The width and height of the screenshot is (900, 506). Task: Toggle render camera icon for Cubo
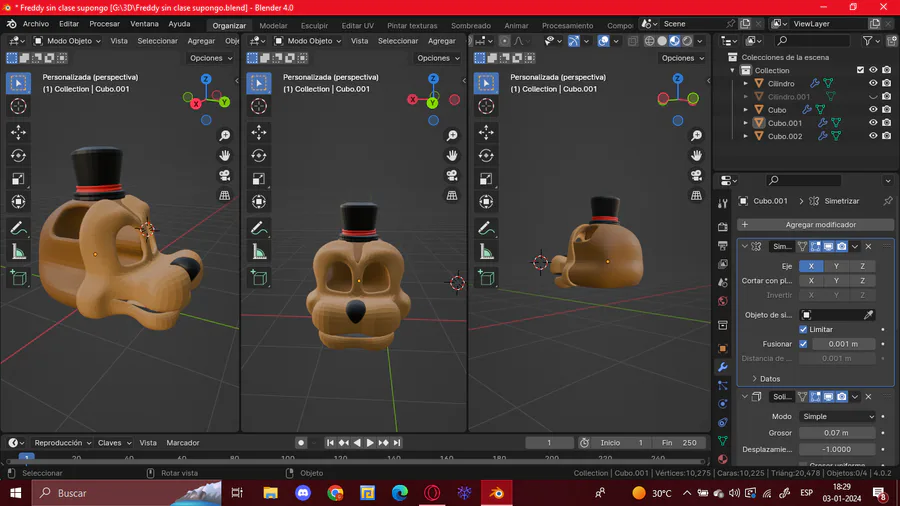click(x=886, y=110)
